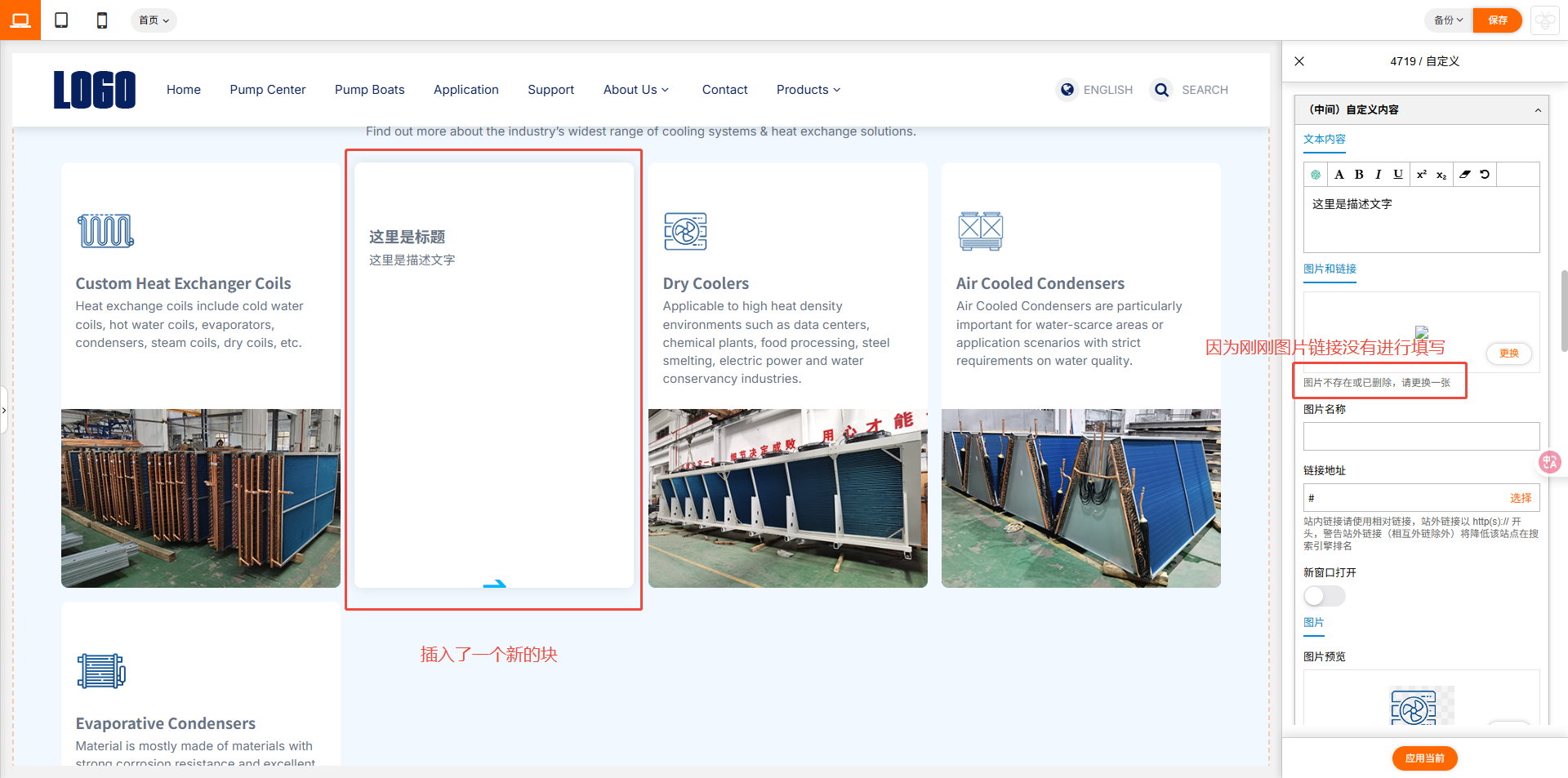Screen dimensions: 1568x778
Task: Apply superscript formatting
Action: [1422, 175]
